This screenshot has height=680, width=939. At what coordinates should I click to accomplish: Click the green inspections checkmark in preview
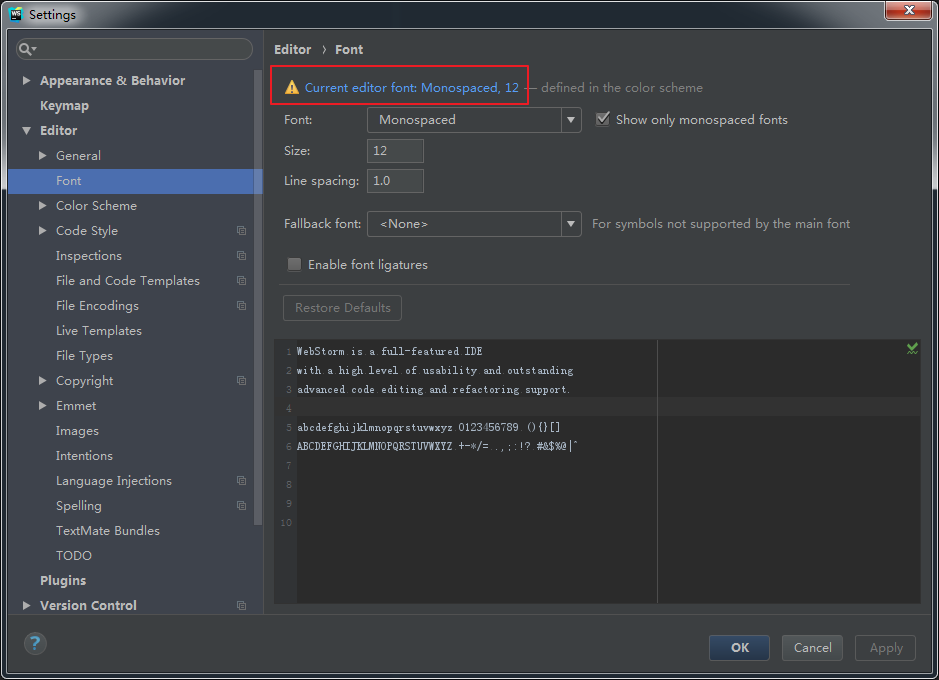point(911,348)
